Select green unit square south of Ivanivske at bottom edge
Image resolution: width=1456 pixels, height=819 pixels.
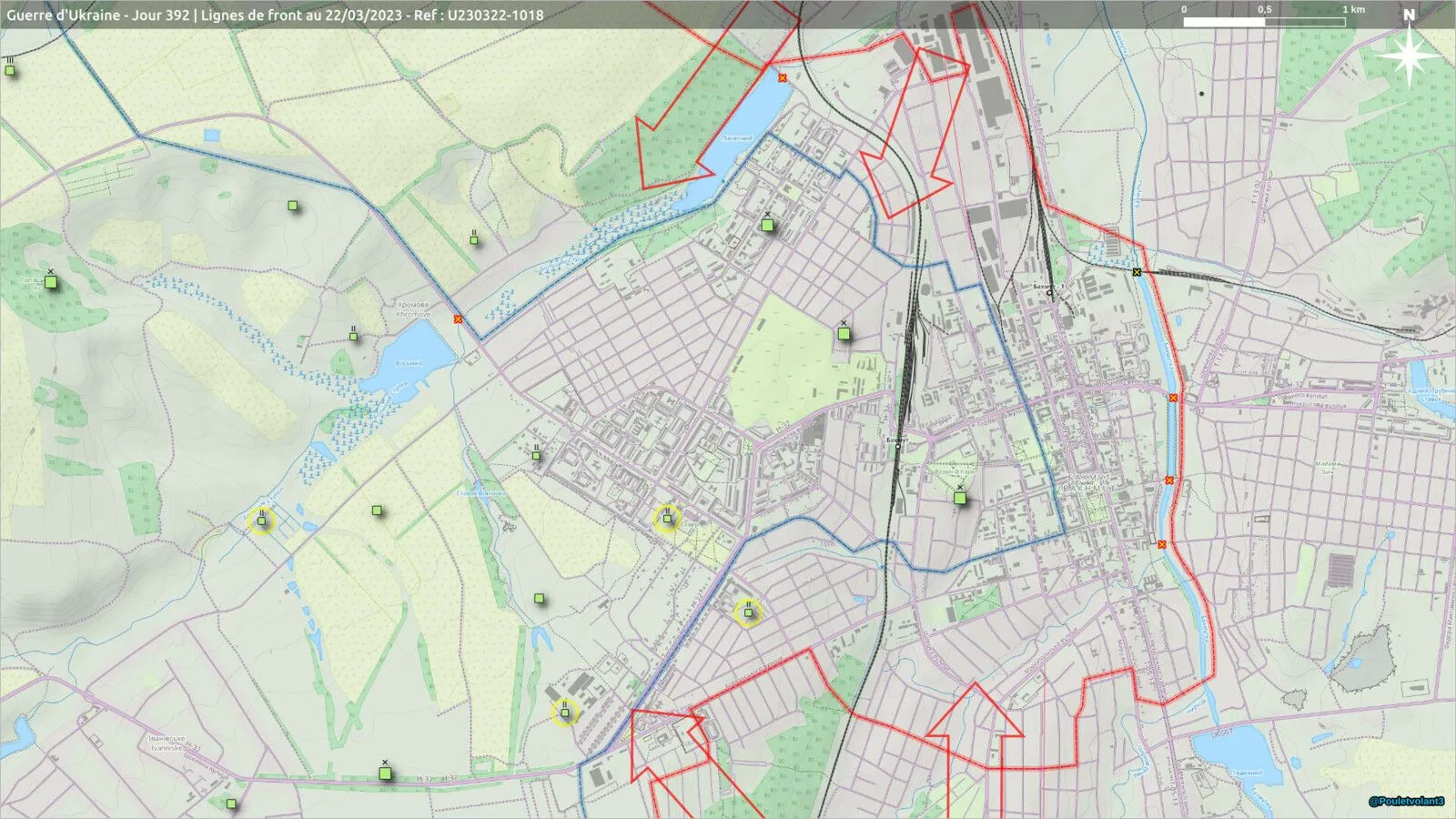point(231,804)
